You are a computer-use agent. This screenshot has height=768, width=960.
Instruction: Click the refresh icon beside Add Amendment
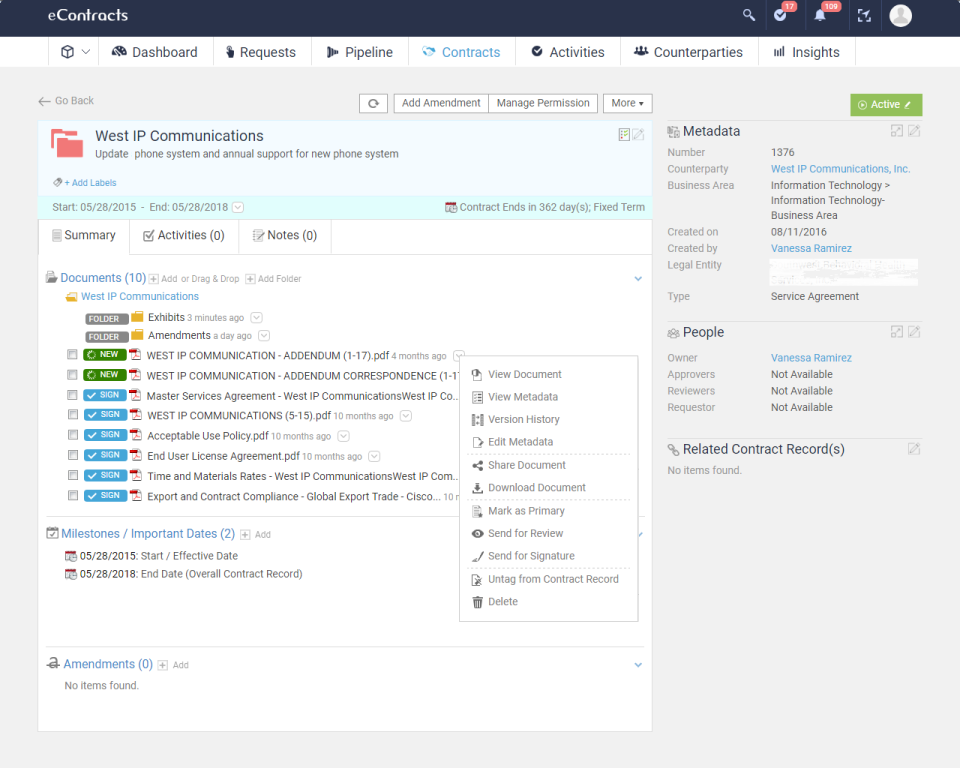click(x=373, y=103)
